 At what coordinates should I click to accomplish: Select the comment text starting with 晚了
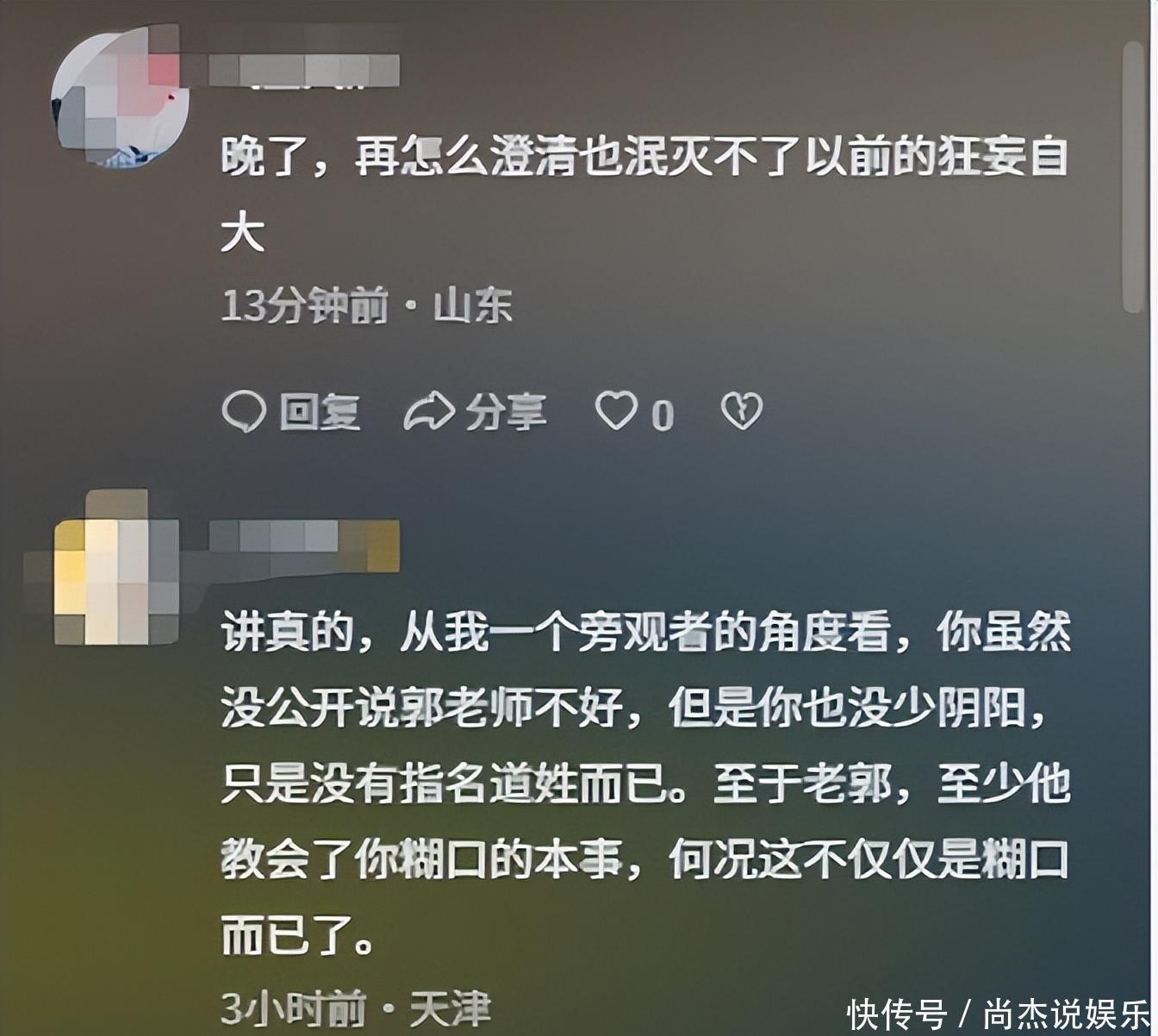(x=644, y=195)
